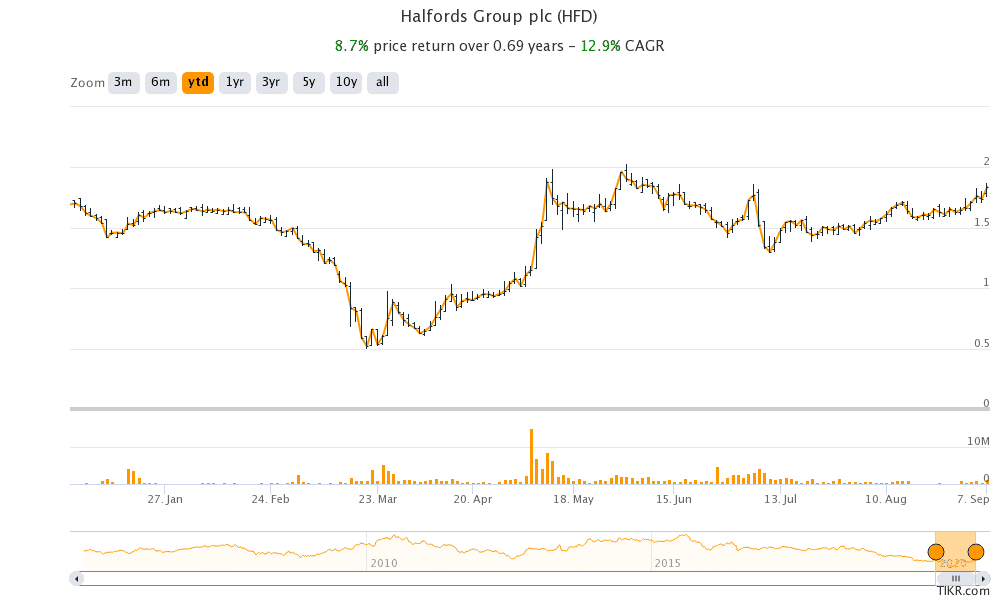Screen dimensions: 1000x600
Task: Click the 0.5 price axis label
Action: tap(982, 343)
